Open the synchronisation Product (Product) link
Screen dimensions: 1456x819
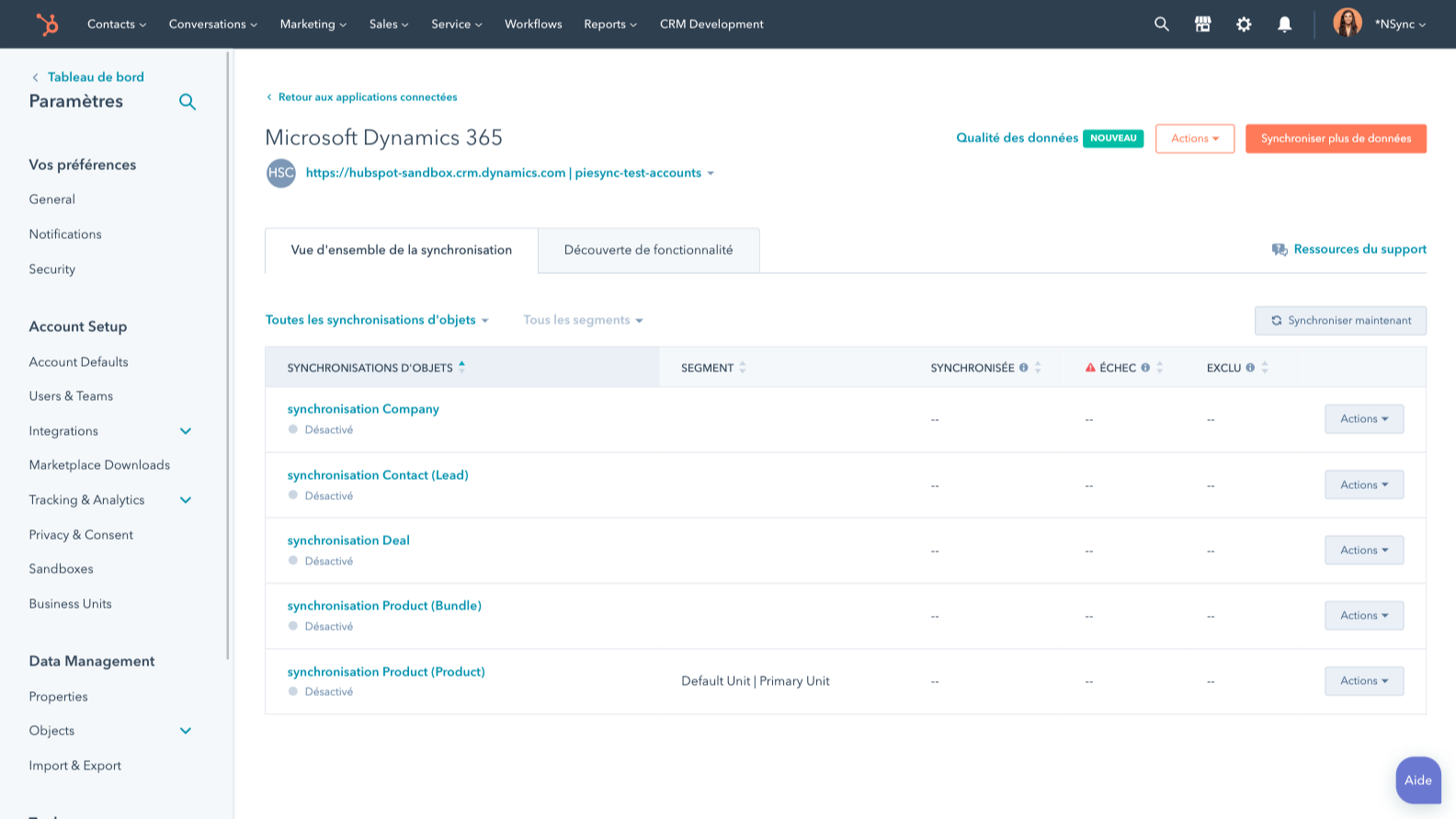(x=386, y=672)
